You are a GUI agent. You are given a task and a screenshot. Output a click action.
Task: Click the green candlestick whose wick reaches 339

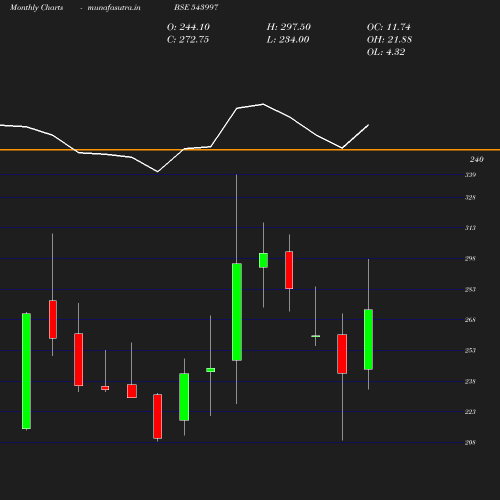pos(237,312)
